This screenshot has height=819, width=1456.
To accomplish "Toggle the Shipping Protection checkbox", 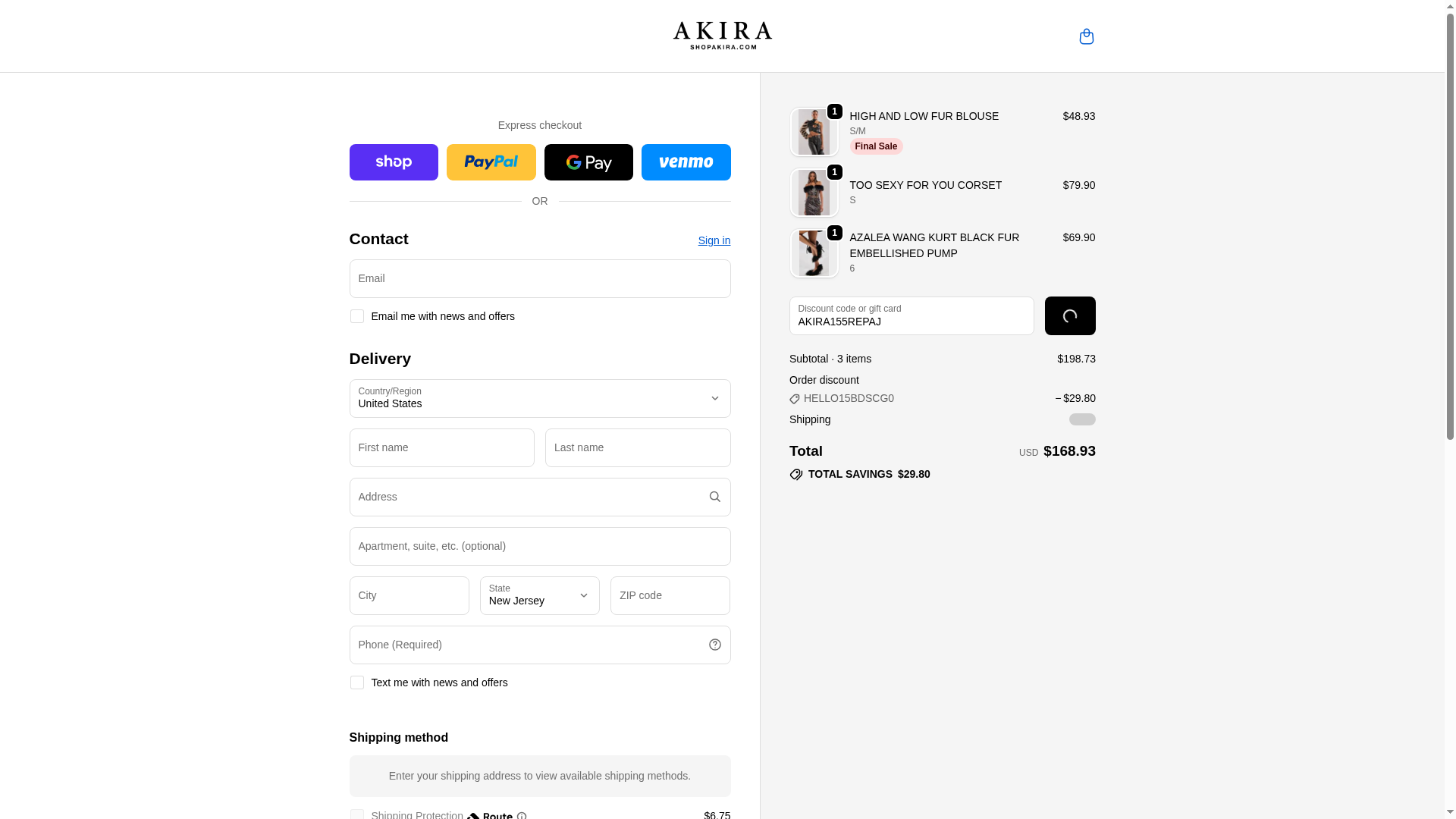I will tap(356, 814).
